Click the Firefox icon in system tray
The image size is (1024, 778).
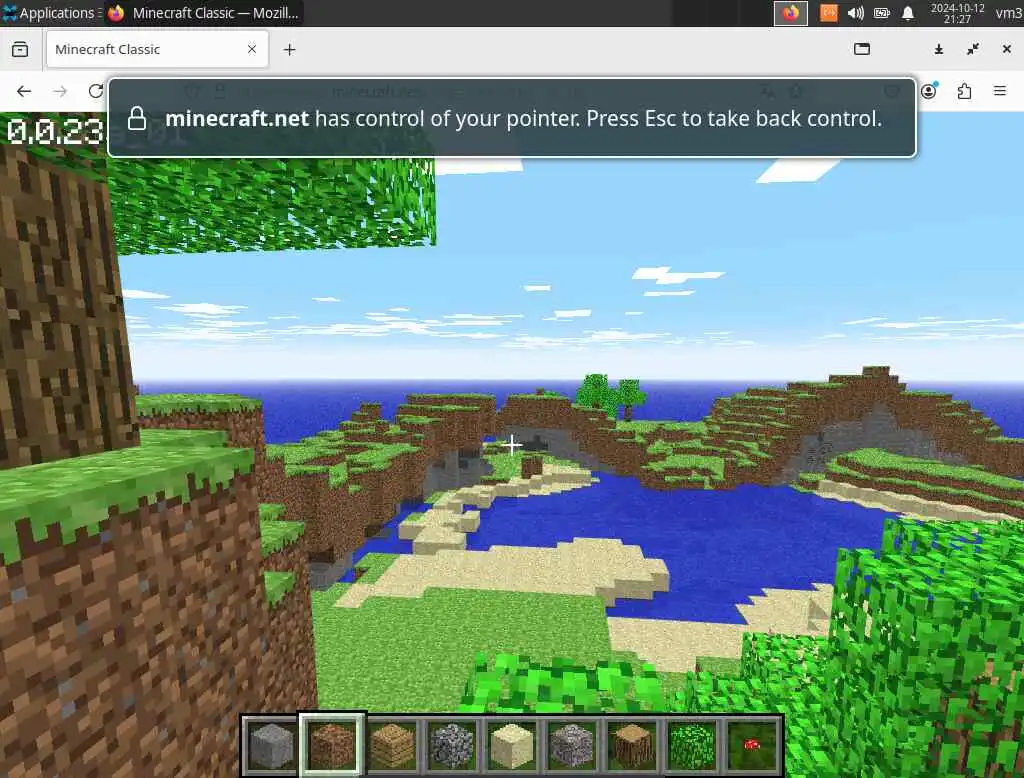[791, 13]
